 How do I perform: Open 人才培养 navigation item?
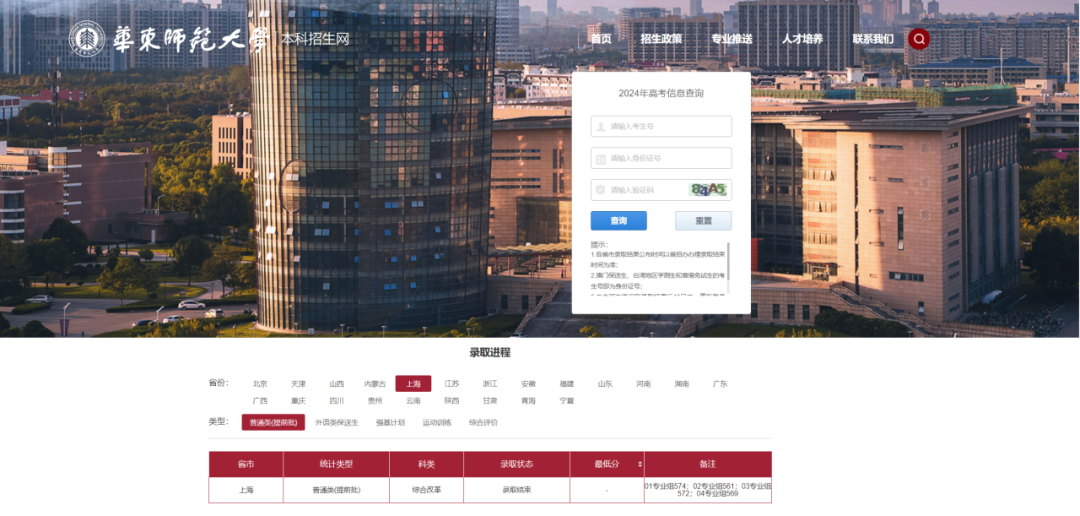[802, 39]
